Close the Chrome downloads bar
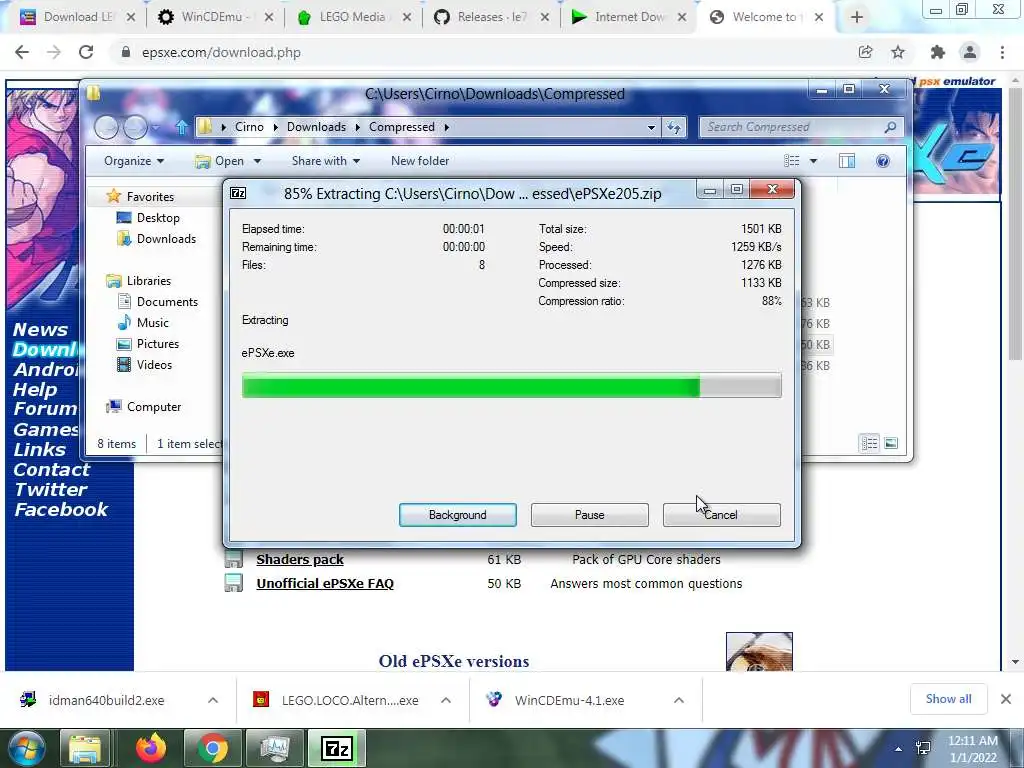This screenshot has height=768, width=1024. click(1006, 699)
